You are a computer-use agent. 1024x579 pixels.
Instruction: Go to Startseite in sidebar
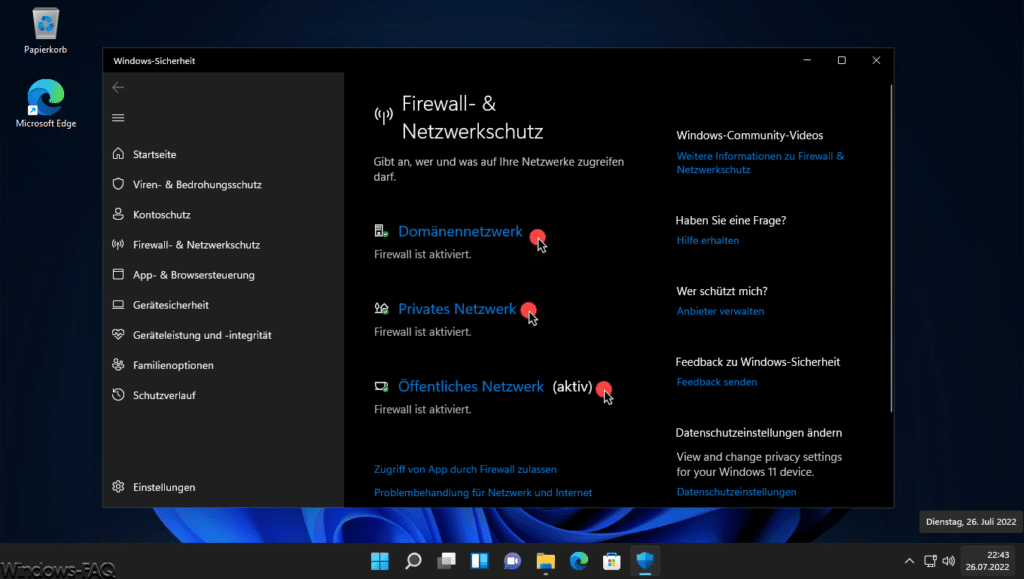pos(154,154)
